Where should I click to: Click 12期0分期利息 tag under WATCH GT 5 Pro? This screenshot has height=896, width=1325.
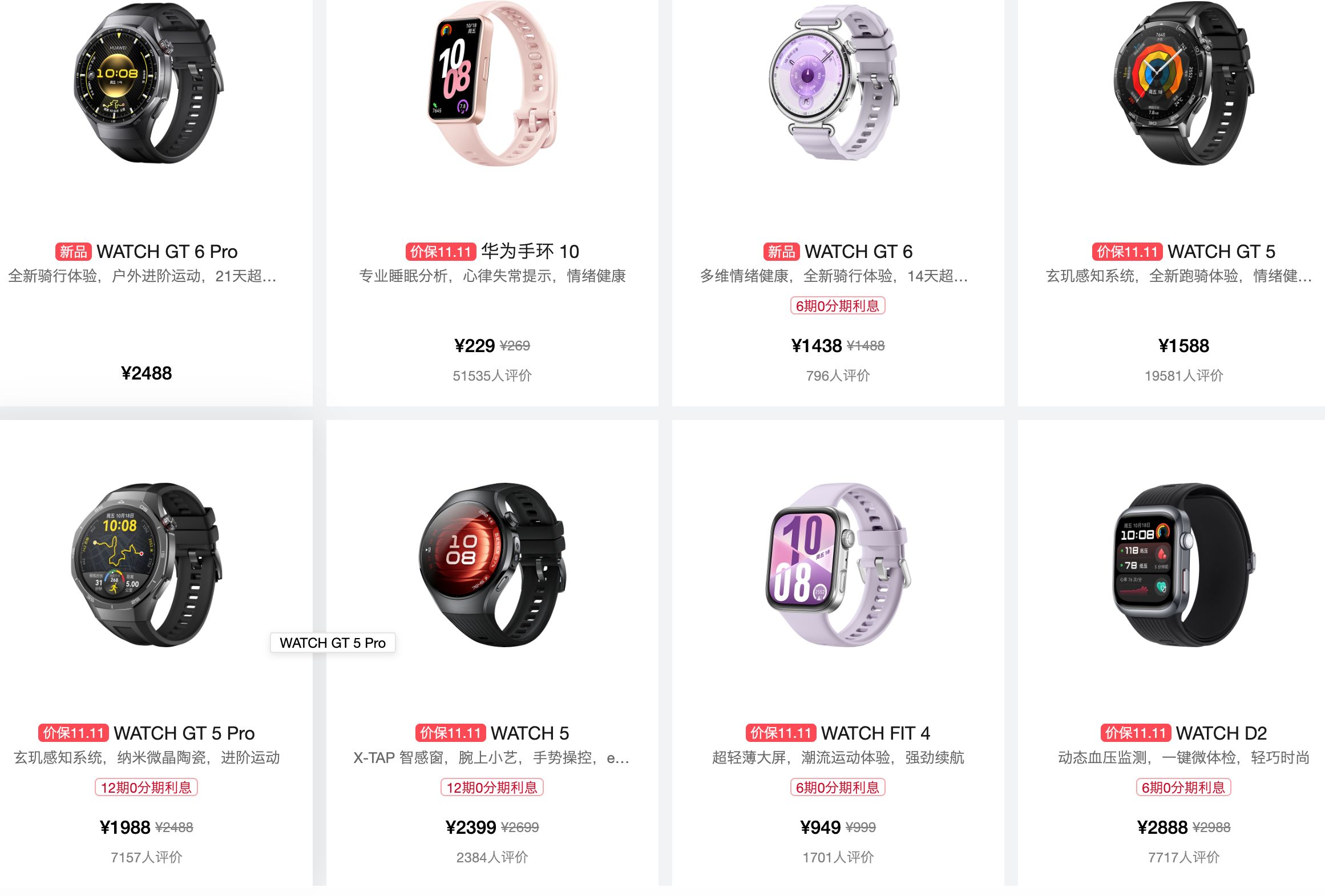click(147, 788)
